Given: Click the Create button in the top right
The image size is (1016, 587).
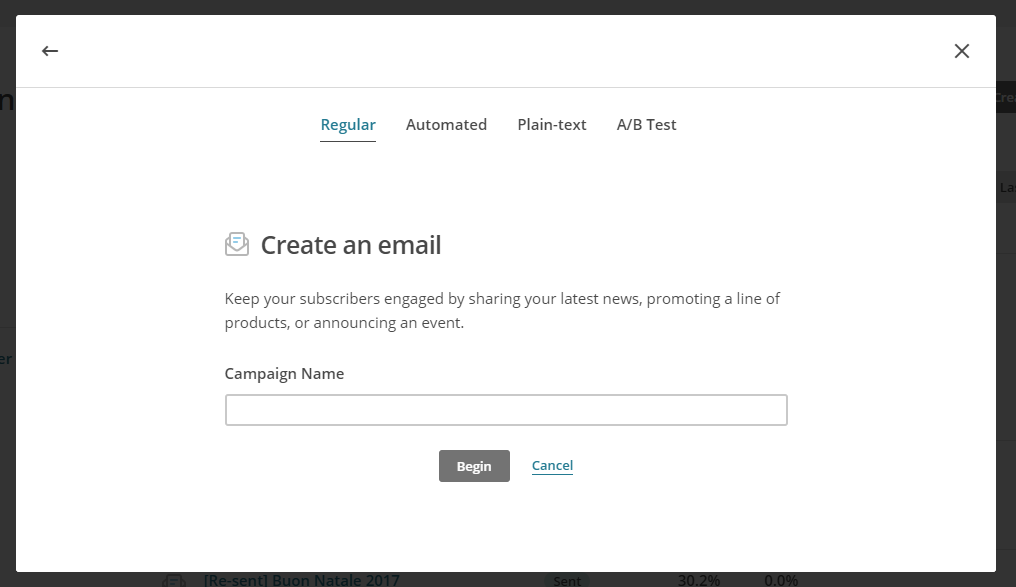Looking at the screenshot, I should click(1008, 98).
